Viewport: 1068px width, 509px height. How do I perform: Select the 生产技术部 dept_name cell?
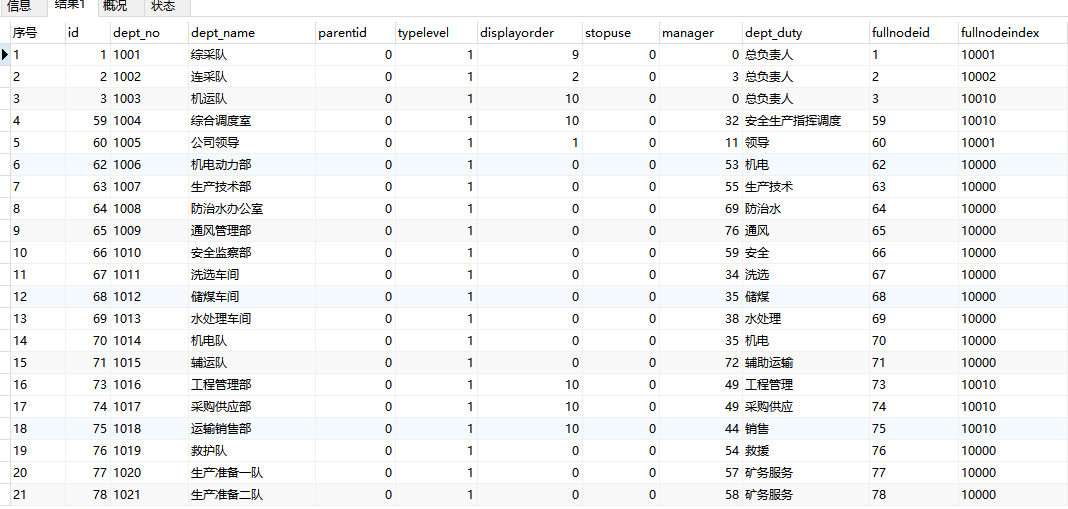[x=252, y=187]
